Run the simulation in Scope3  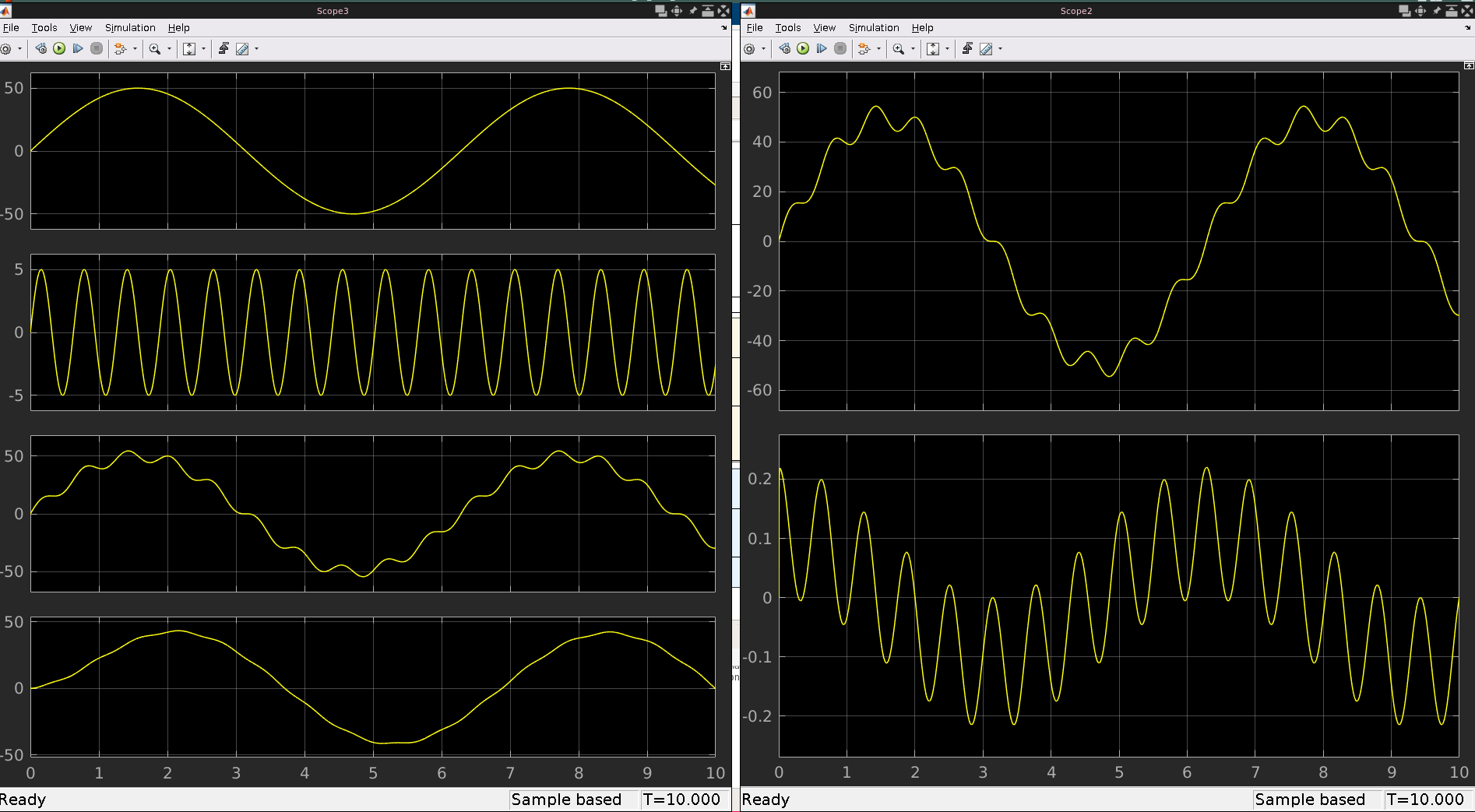(x=59, y=48)
